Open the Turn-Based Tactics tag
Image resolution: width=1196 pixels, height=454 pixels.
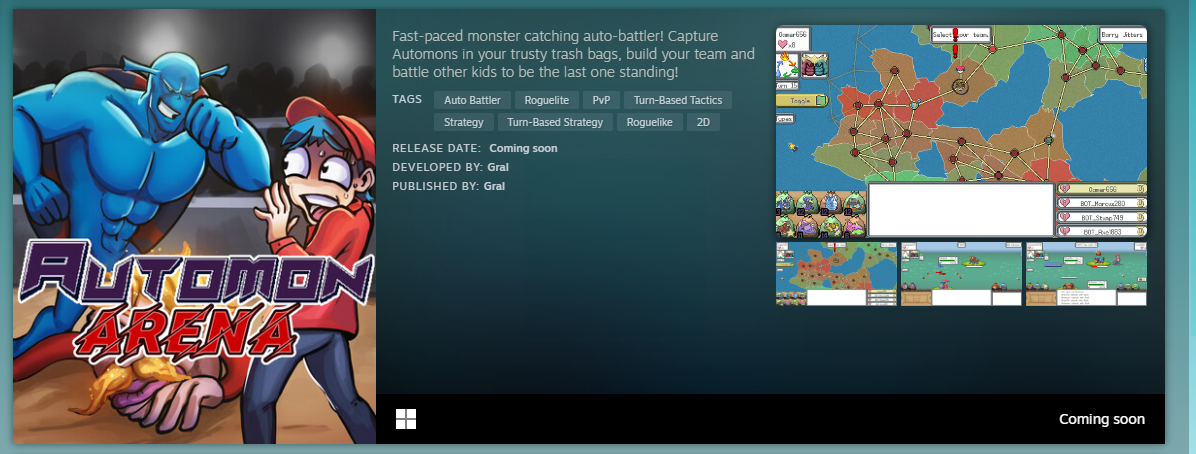[x=678, y=100]
